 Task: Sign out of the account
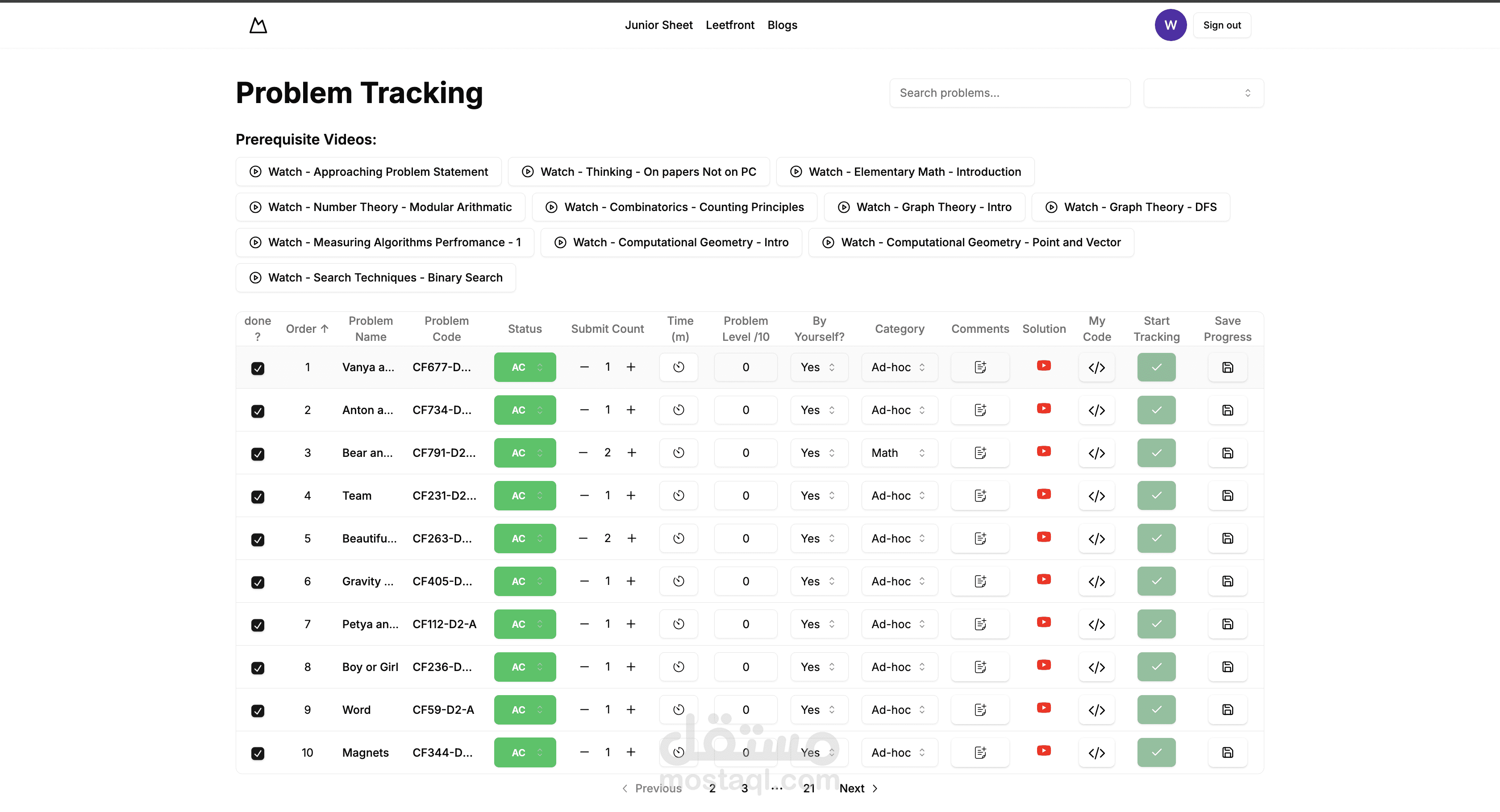(x=1222, y=25)
